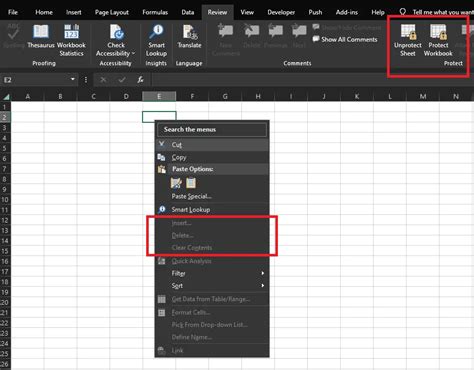Choose the first paste option icon
Image resolution: width=474 pixels, height=370 pixels.
176,183
